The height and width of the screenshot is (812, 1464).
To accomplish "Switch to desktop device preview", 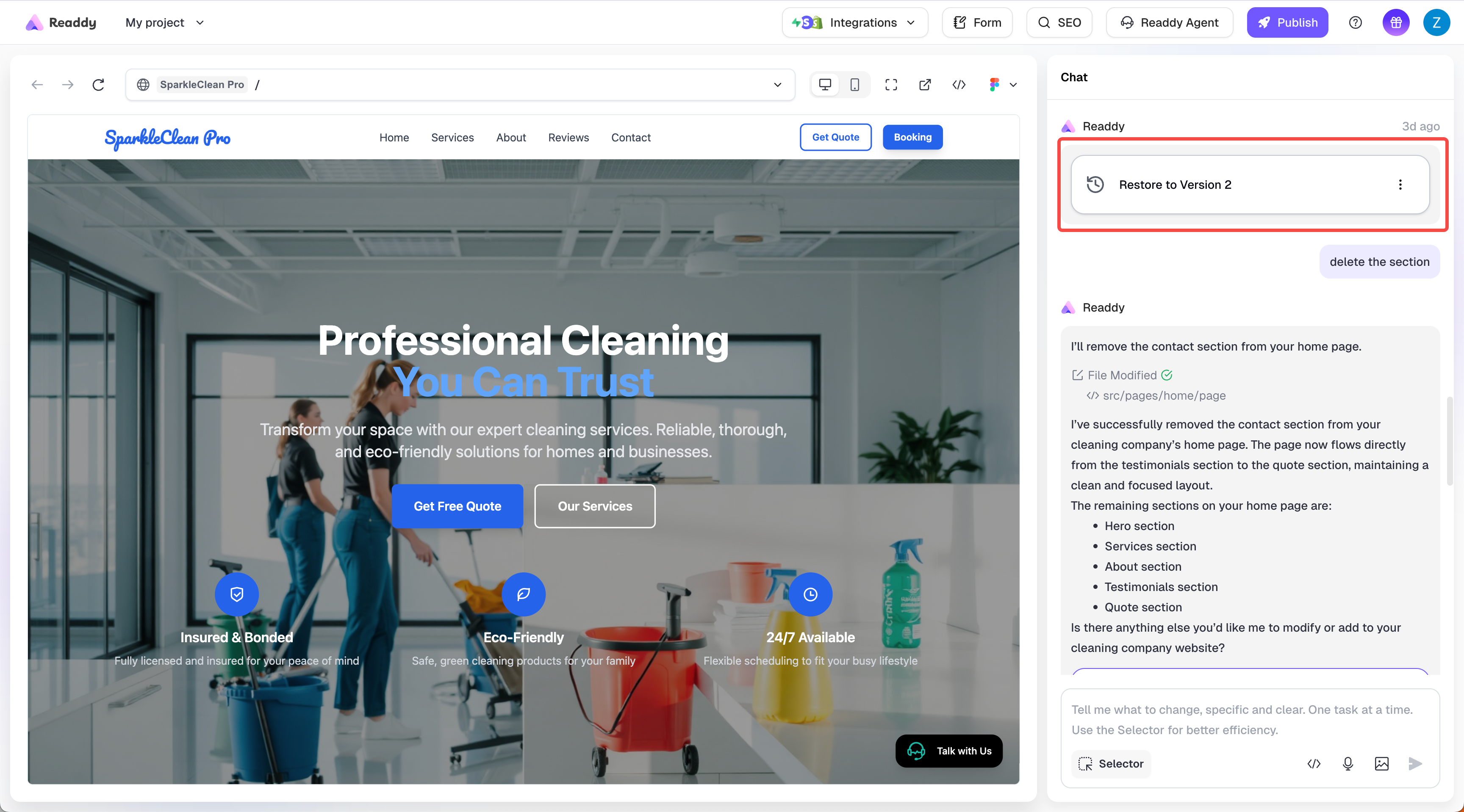I will point(825,85).
